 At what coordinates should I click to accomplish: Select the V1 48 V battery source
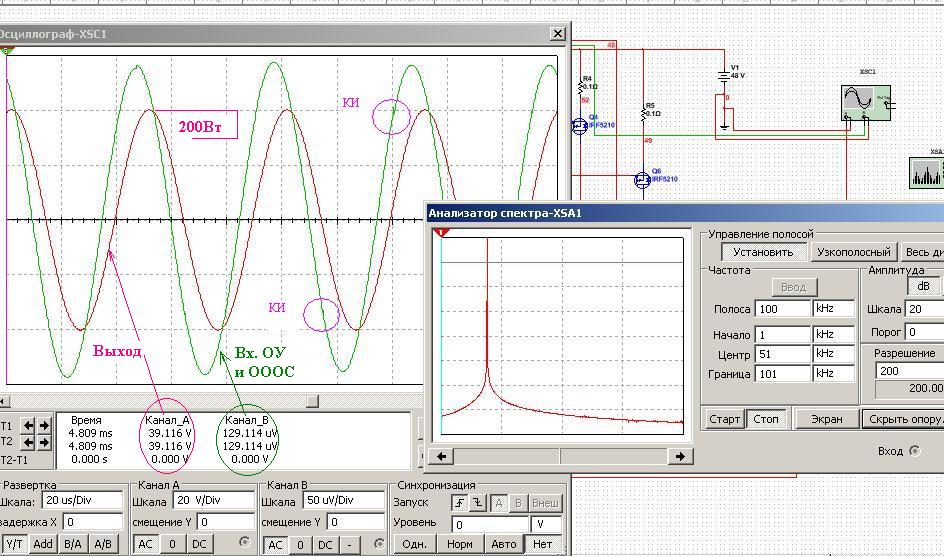tap(724, 76)
